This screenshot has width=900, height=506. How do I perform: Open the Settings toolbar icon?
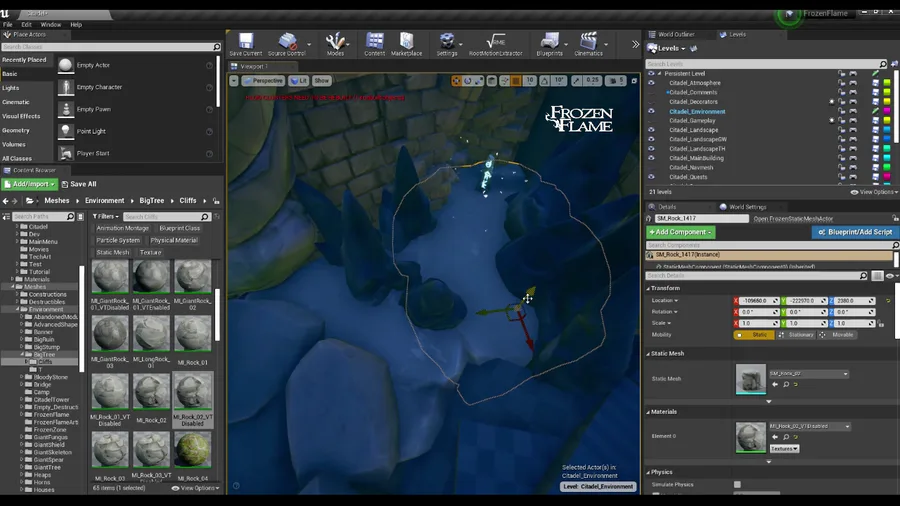tap(447, 44)
